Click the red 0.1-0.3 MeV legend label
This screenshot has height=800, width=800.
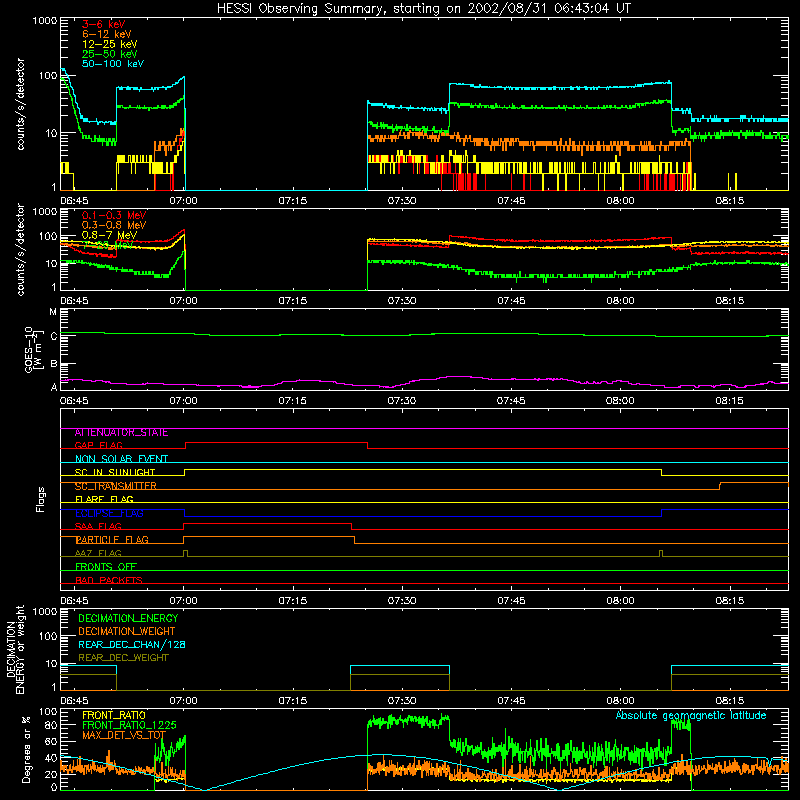(114, 215)
